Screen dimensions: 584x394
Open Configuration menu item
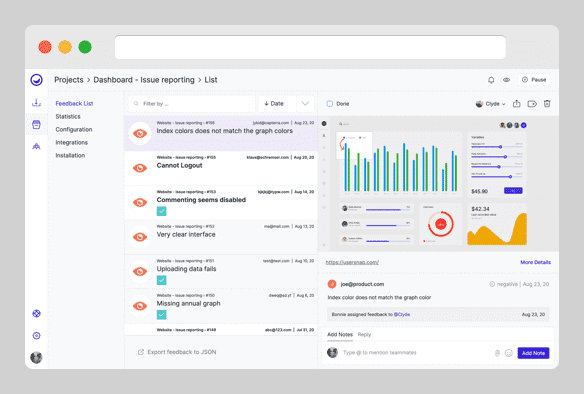pos(74,130)
